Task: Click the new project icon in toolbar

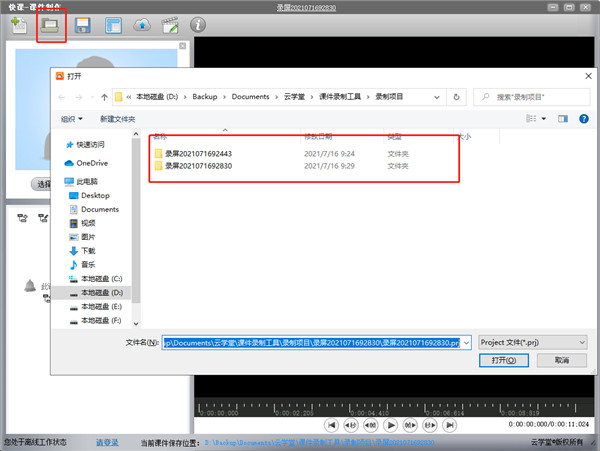Action: click(x=18, y=26)
